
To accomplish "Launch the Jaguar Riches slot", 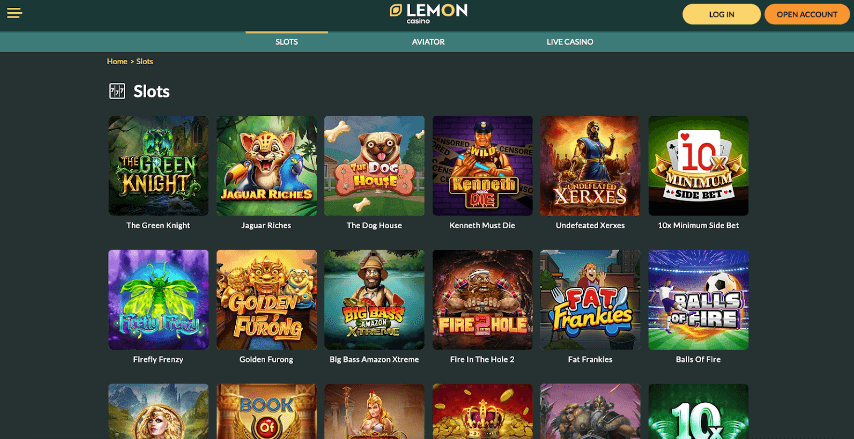I will click(x=266, y=166).
